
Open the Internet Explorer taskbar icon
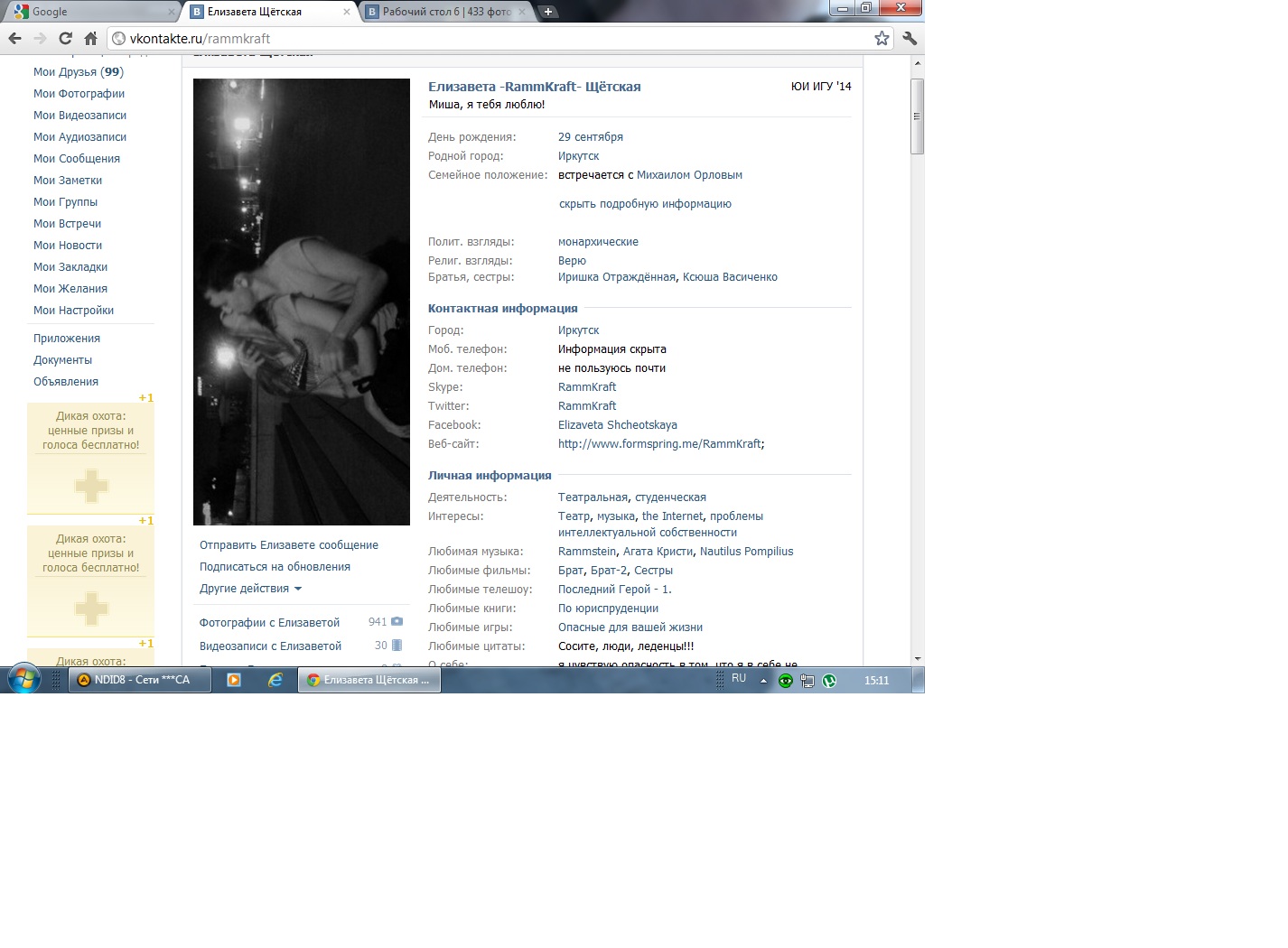(275, 680)
